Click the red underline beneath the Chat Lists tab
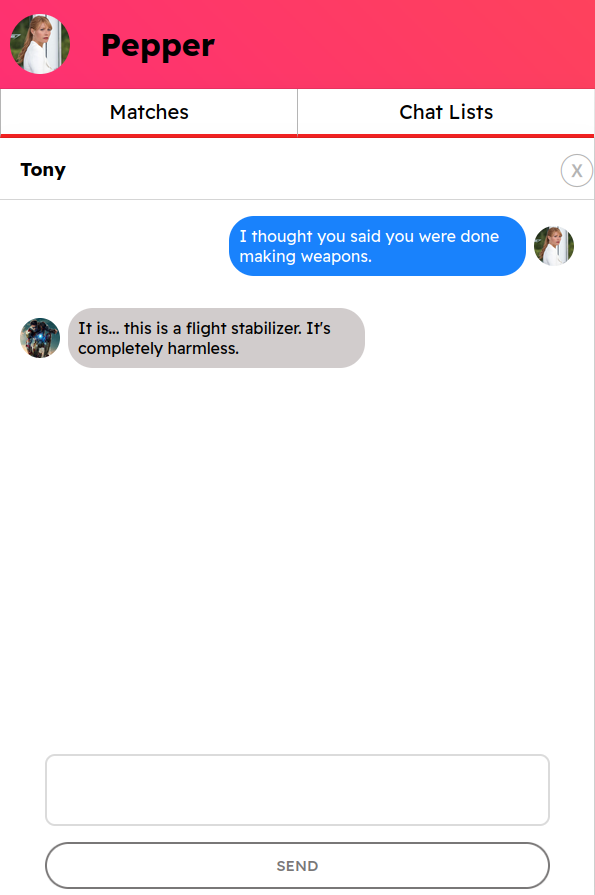This screenshot has height=895, width=595. click(446, 136)
